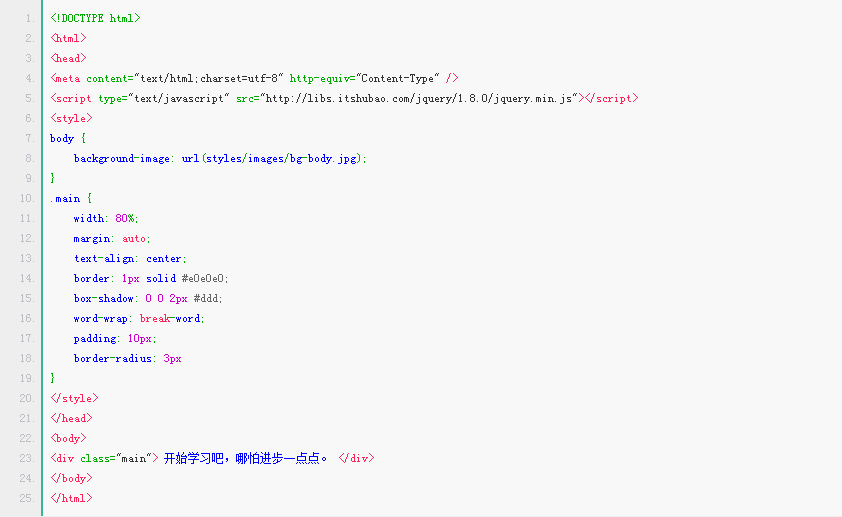
Task: Click line number 1 in the gutter
Action: (x=29, y=19)
